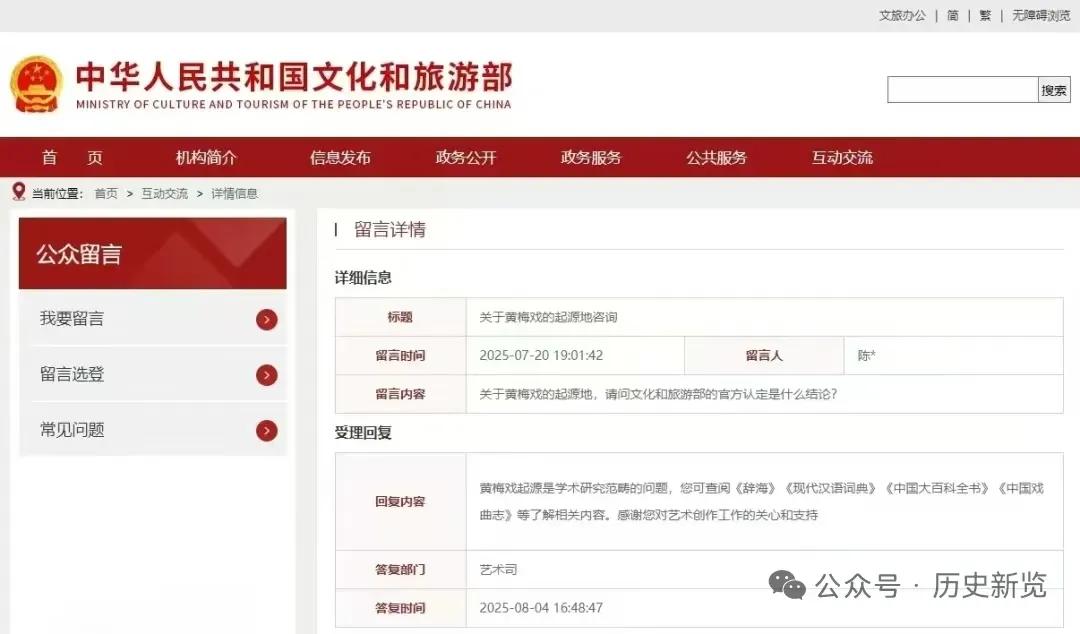The height and width of the screenshot is (634, 1080).
Task: Click the 留言详情 section heading
Action: 390,229
